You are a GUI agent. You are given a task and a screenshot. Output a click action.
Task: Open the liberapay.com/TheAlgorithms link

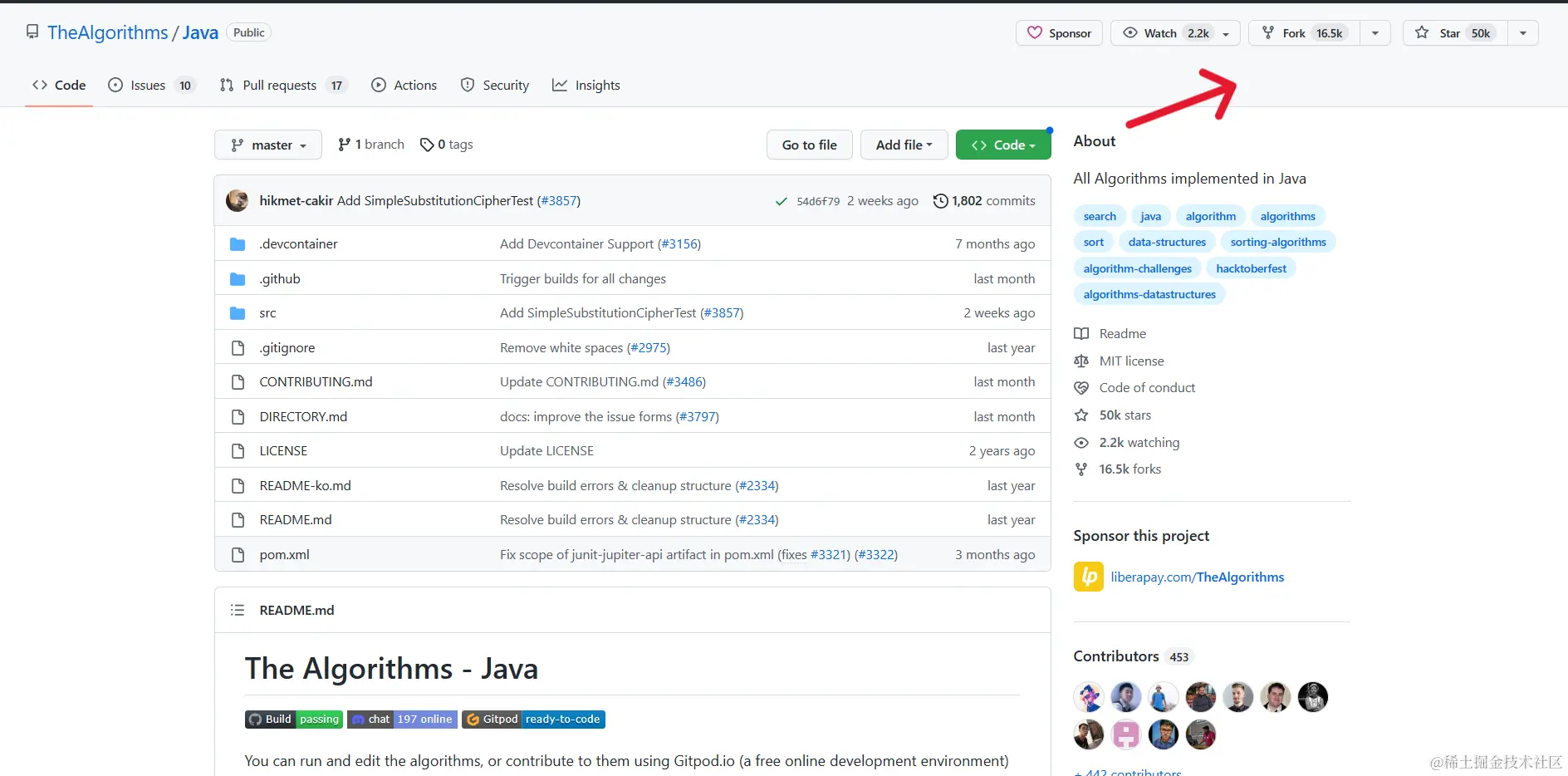tap(1198, 577)
